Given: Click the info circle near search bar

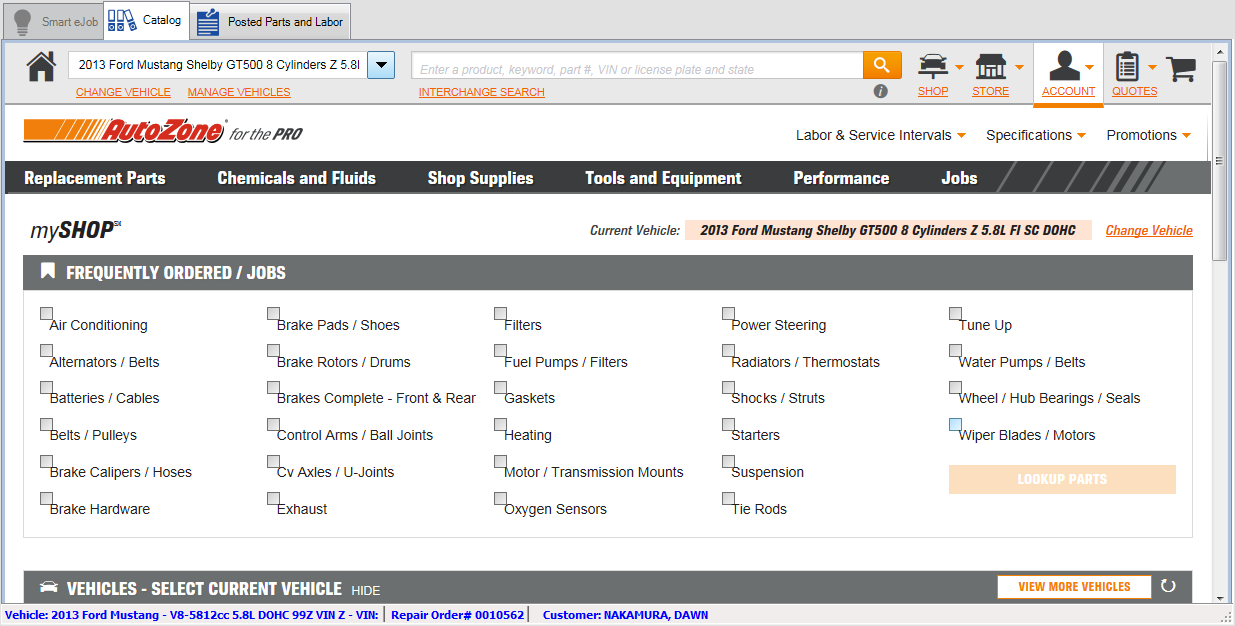Looking at the screenshot, I should click(880, 90).
